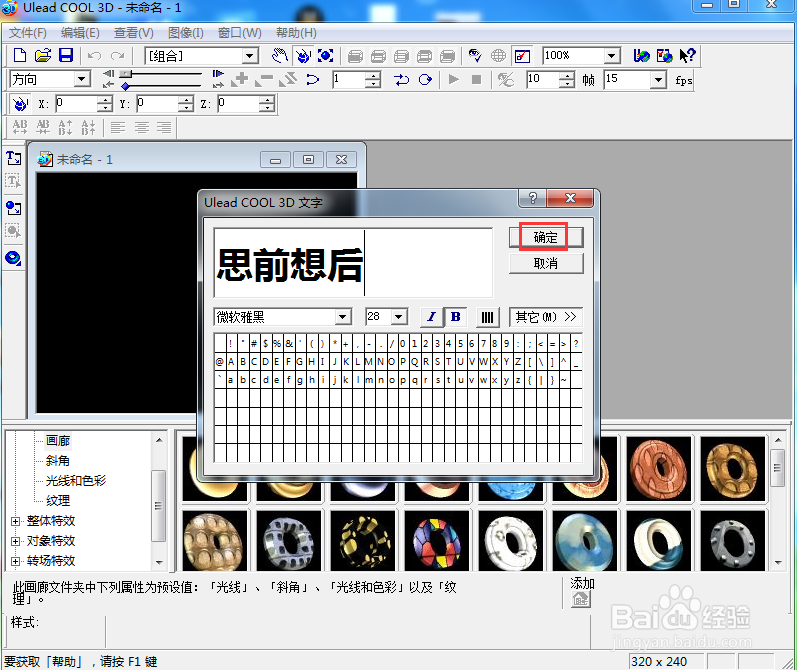Screen dimensions: 797x670
Task: Click the Play animation button
Action: (453, 80)
